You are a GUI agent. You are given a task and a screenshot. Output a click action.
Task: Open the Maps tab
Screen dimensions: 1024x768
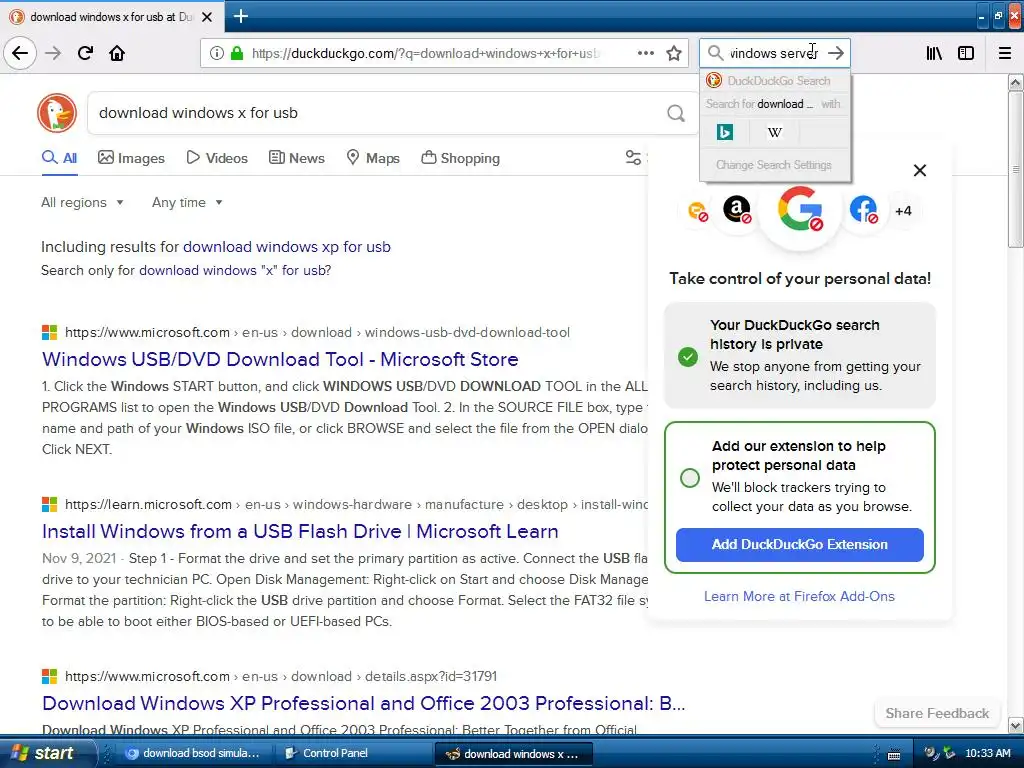[x=373, y=158]
